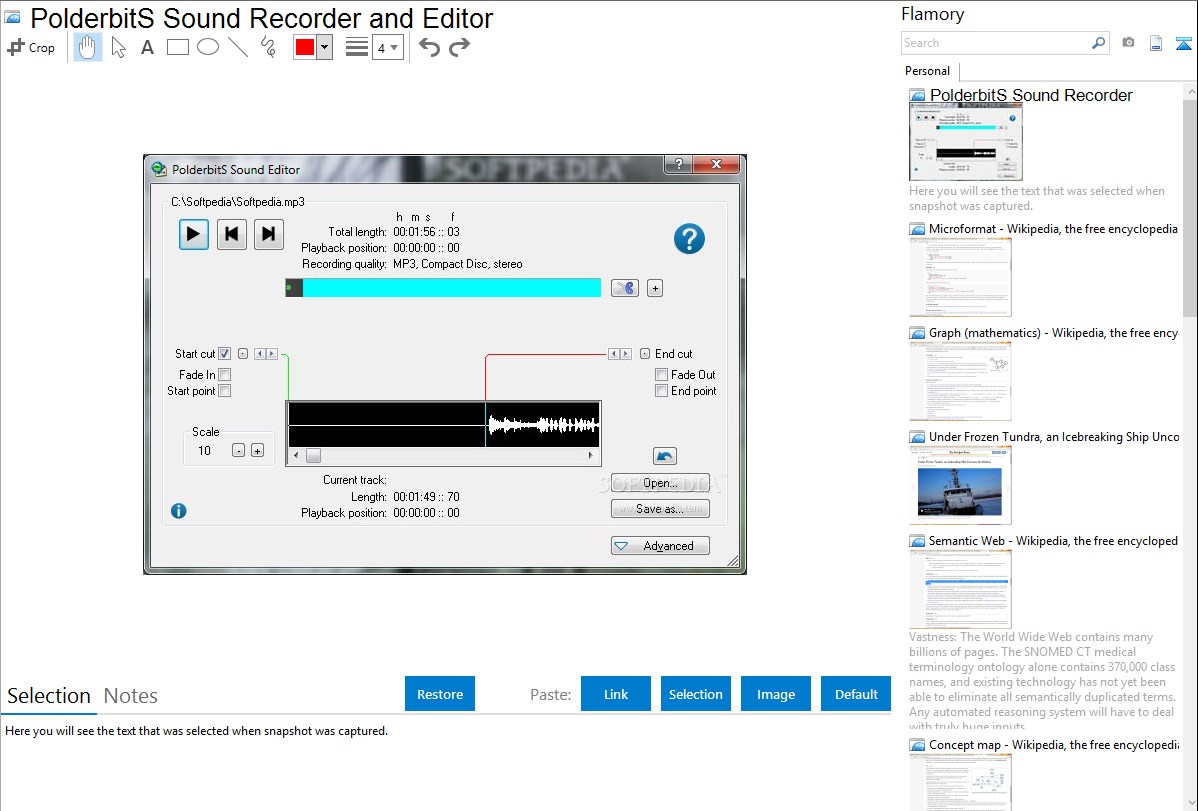This screenshot has width=1198, height=811.
Task: Click the search magnifier icon
Action: coord(1098,43)
